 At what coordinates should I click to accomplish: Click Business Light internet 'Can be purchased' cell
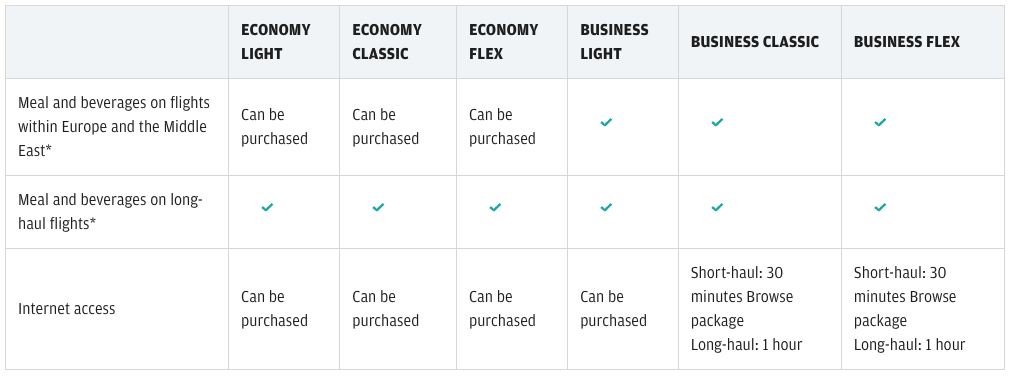[x=613, y=309]
